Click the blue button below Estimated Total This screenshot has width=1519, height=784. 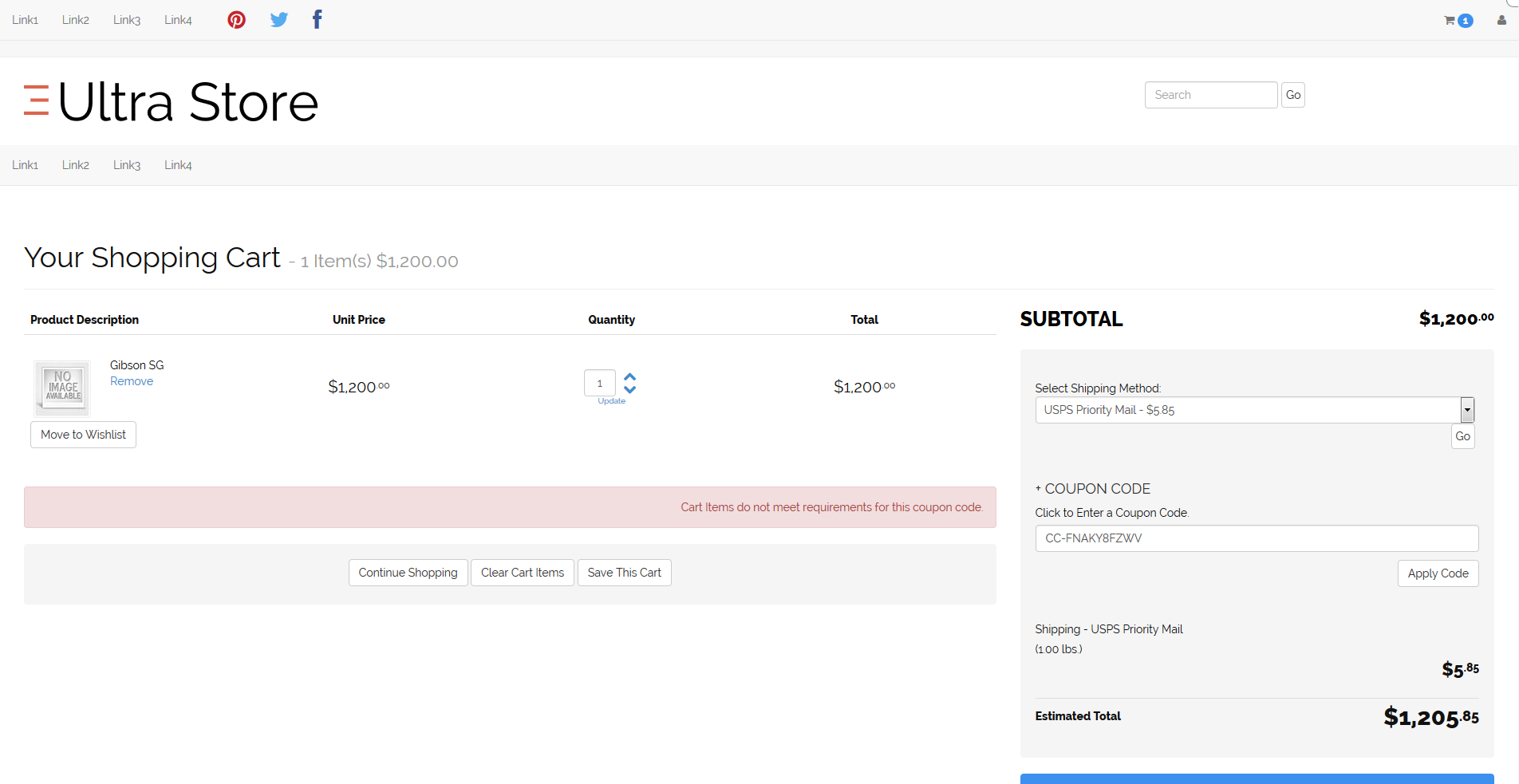[x=1257, y=778]
